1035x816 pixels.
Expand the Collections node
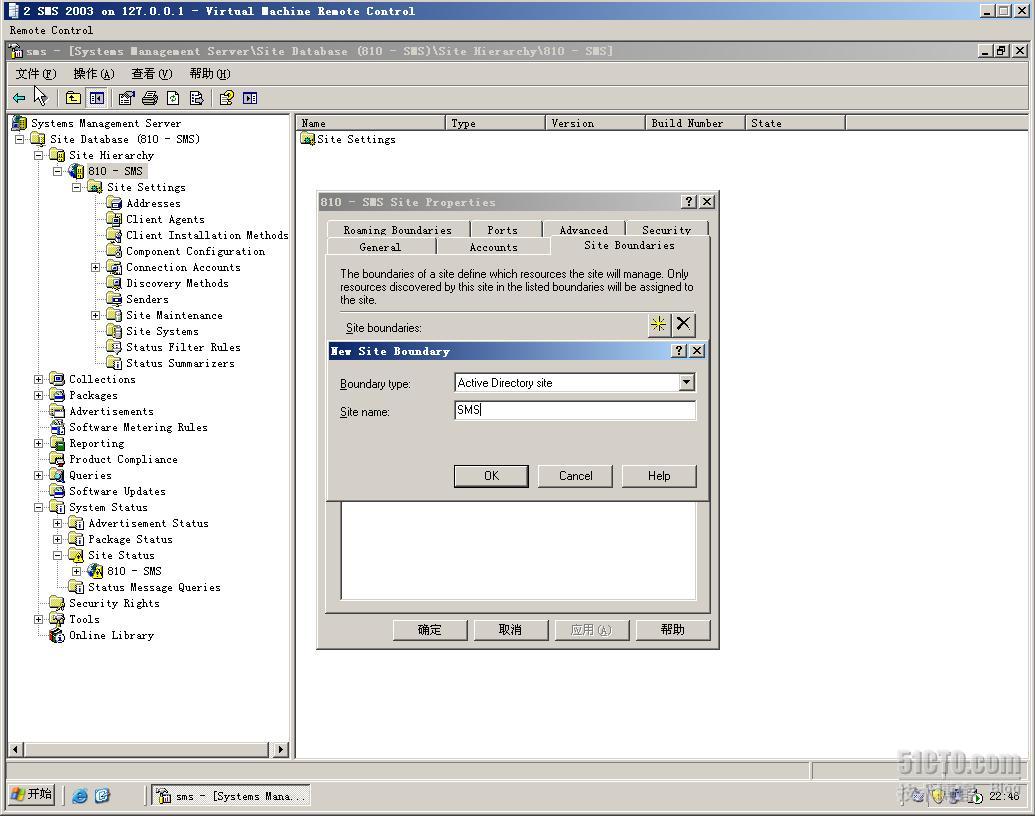[39, 380]
